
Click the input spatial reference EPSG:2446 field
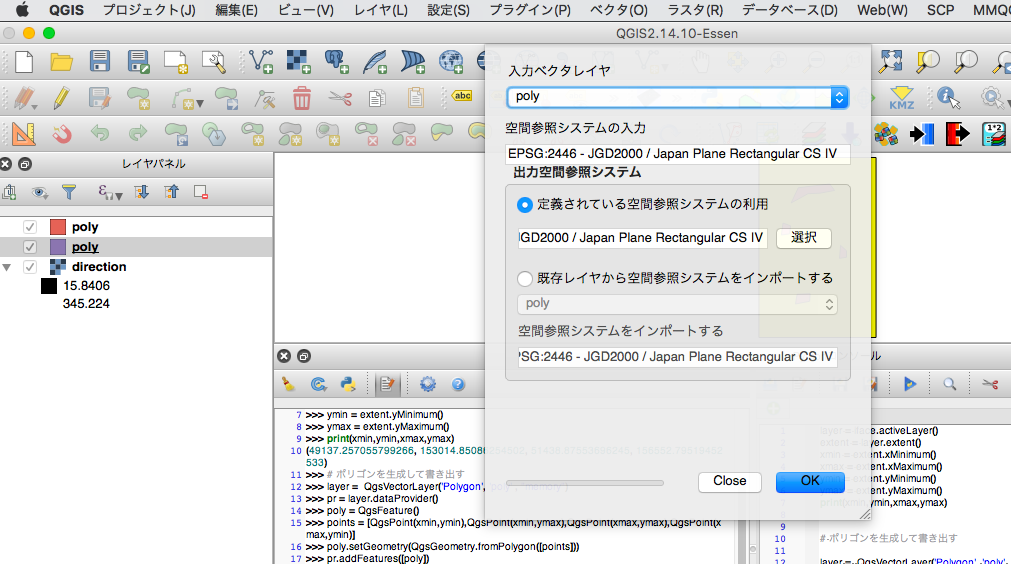[x=678, y=154]
